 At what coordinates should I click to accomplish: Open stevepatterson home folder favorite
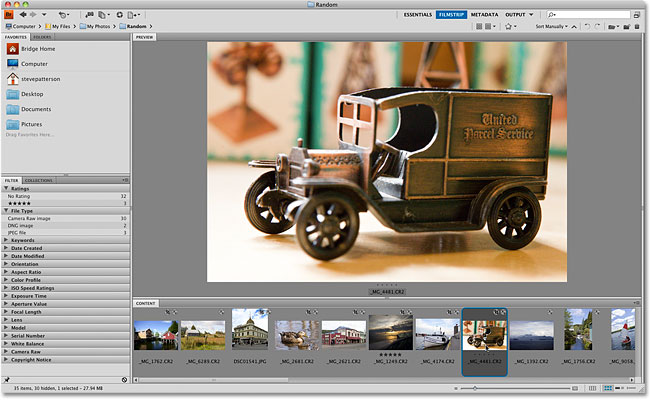tap(34, 79)
